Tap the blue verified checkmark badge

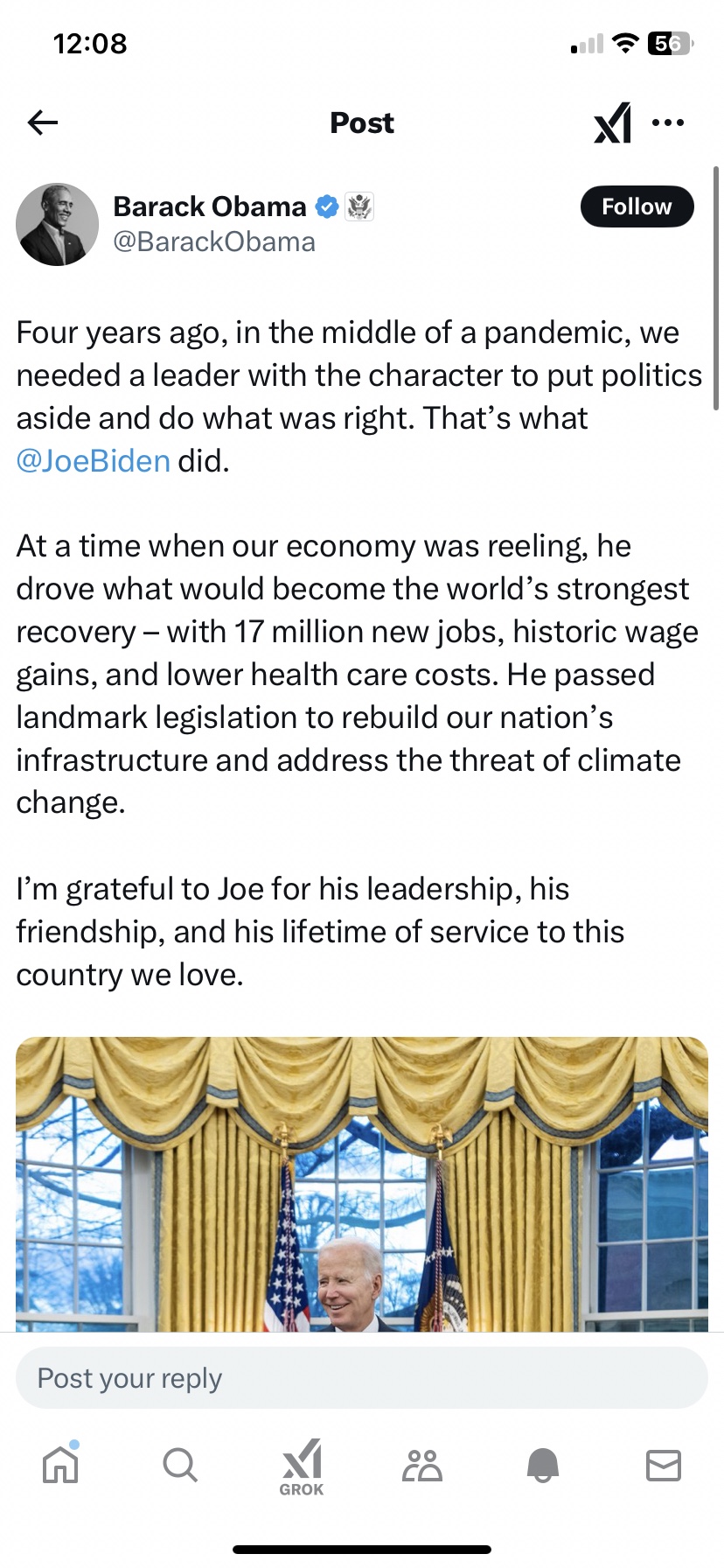tap(326, 206)
